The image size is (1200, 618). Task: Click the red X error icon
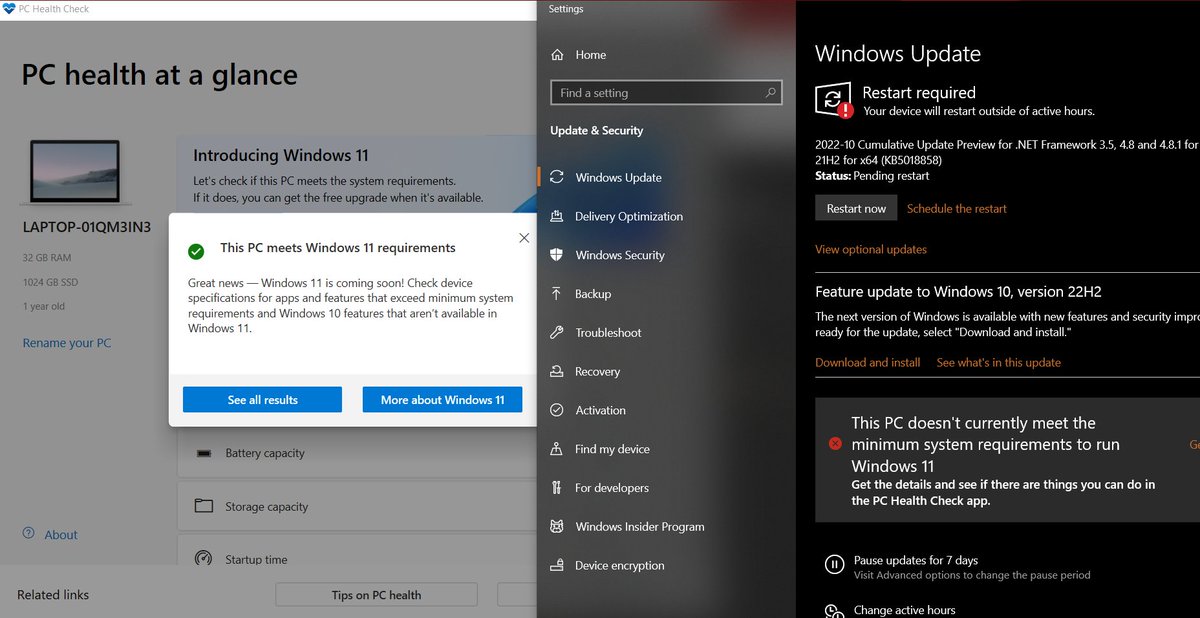835,443
